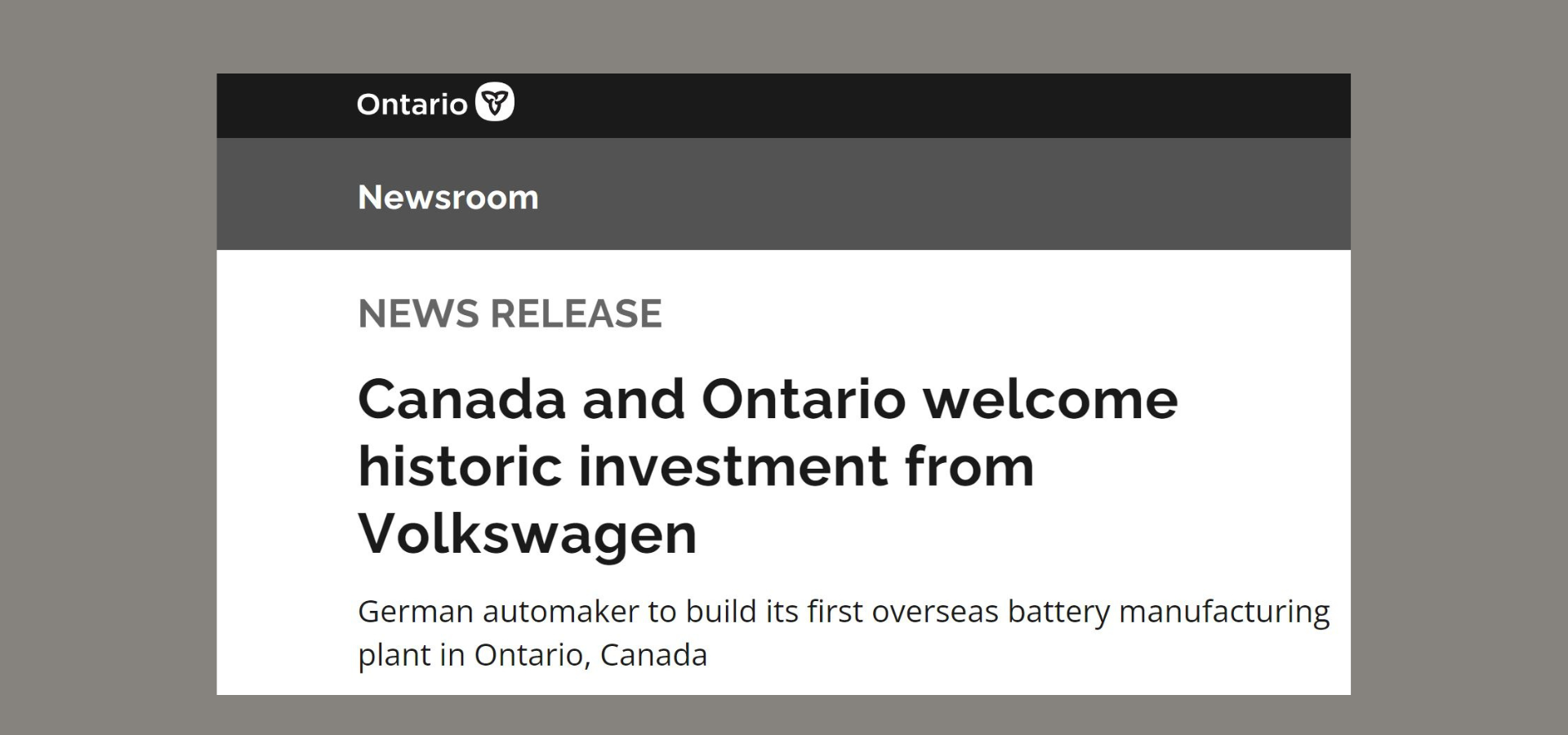1568x735 pixels.
Task: Select the NEWS RELEASE category label
Action: coord(510,314)
